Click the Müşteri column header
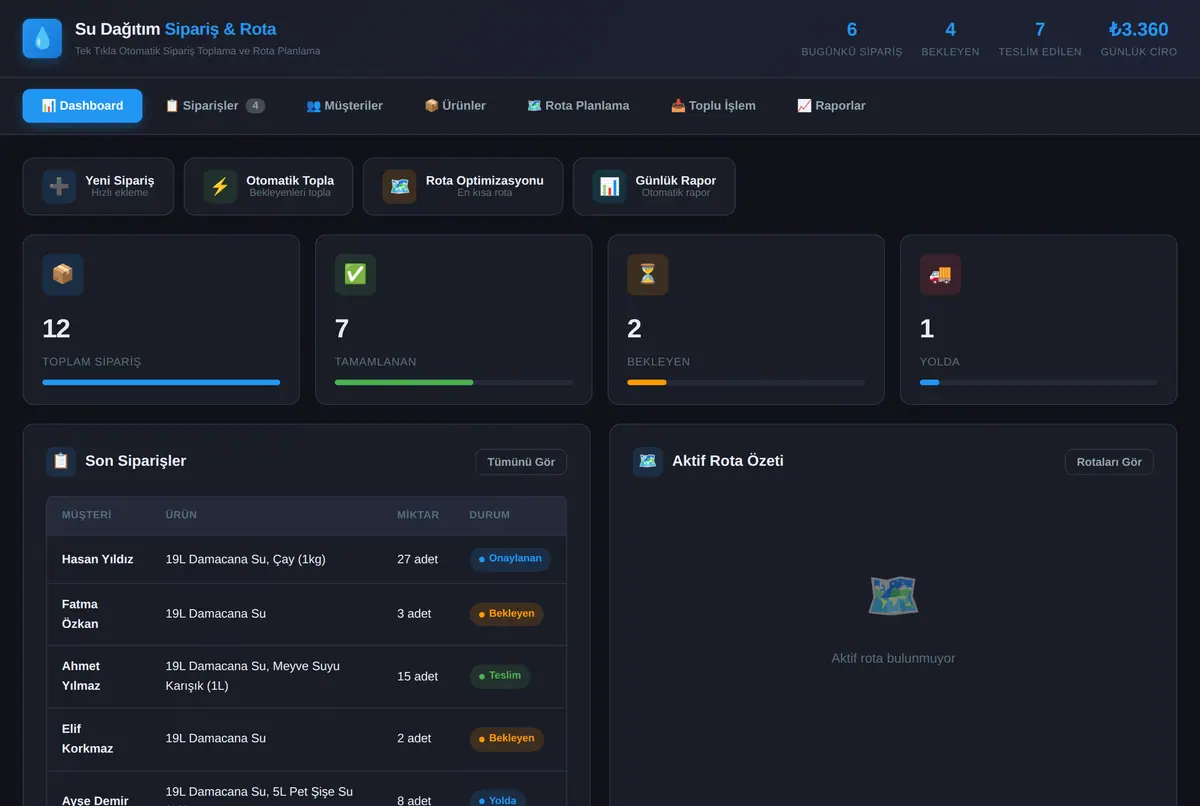The width and height of the screenshot is (1200, 806). point(87,515)
